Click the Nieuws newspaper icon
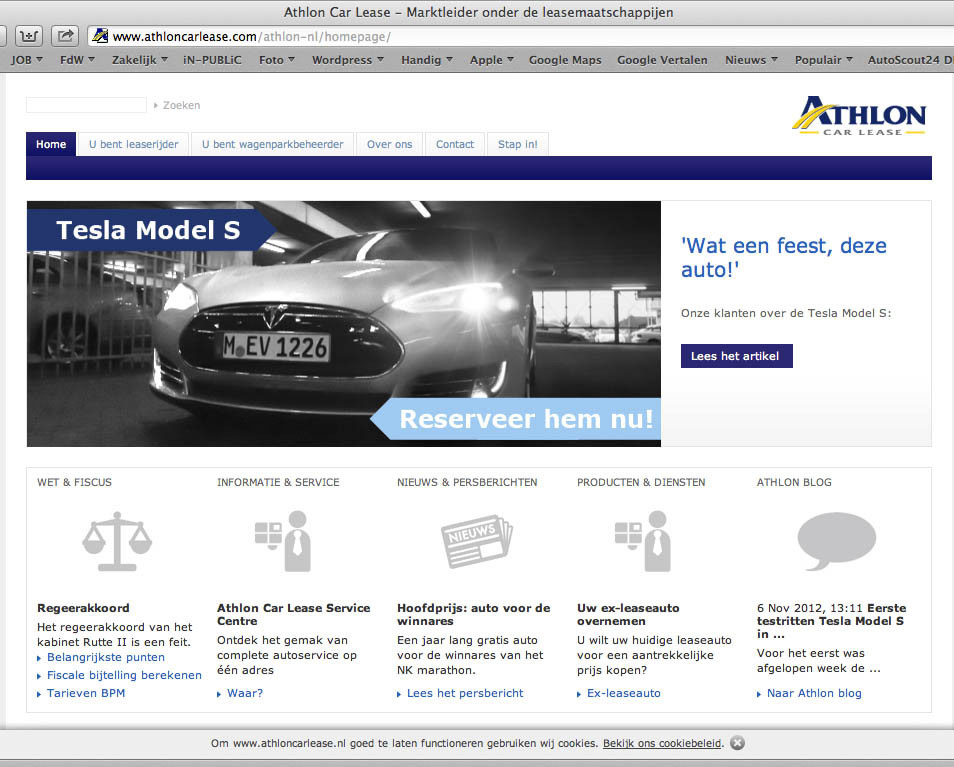Screen dimensions: 954x767 (x=476, y=541)
